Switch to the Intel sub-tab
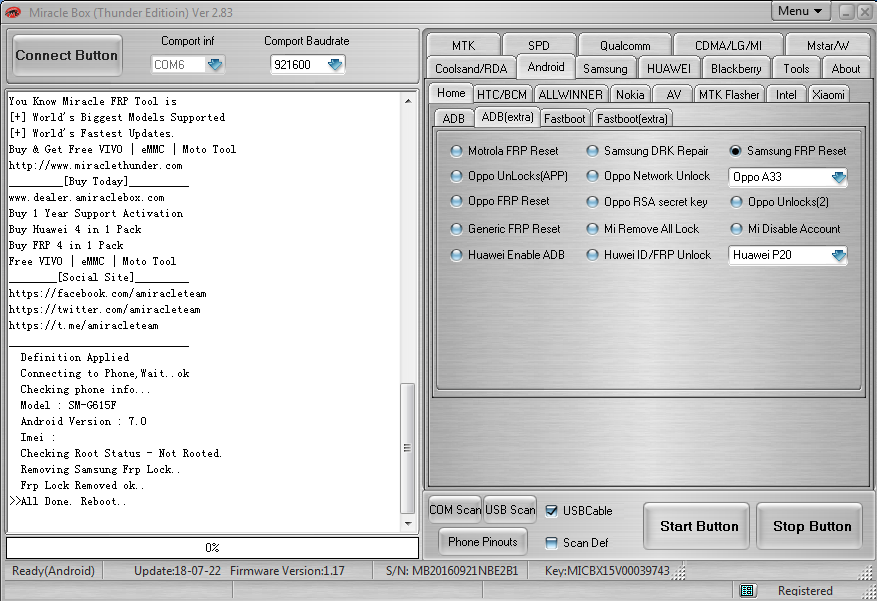The height and width of the screenshot is (601, 877). 786,94
